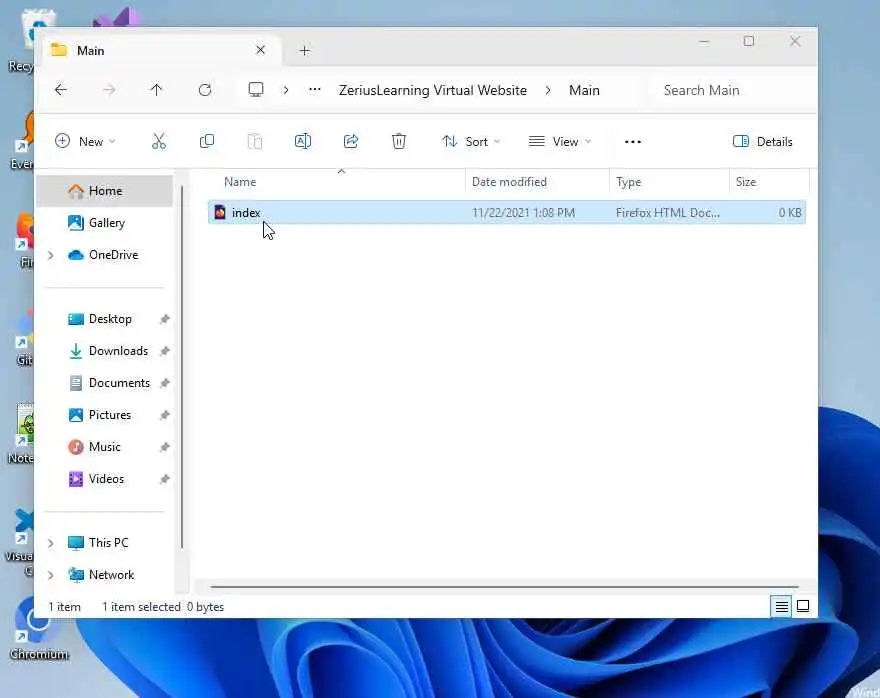This screenshot has width=880, height=698.
Task: Select the index file row
Action: (x=507, y=213)
